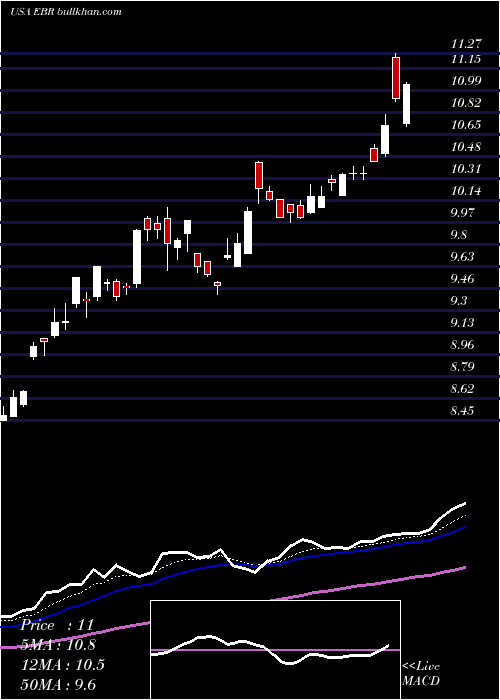500x700 pixels.
Task: Click the 8.45 price label
Action: coord(462,411)
